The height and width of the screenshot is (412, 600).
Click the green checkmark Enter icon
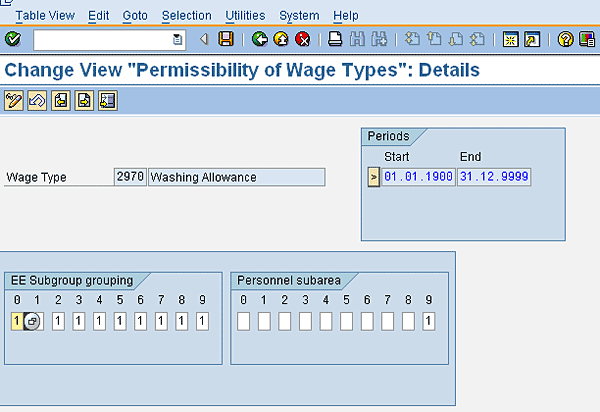coord(13,39)
